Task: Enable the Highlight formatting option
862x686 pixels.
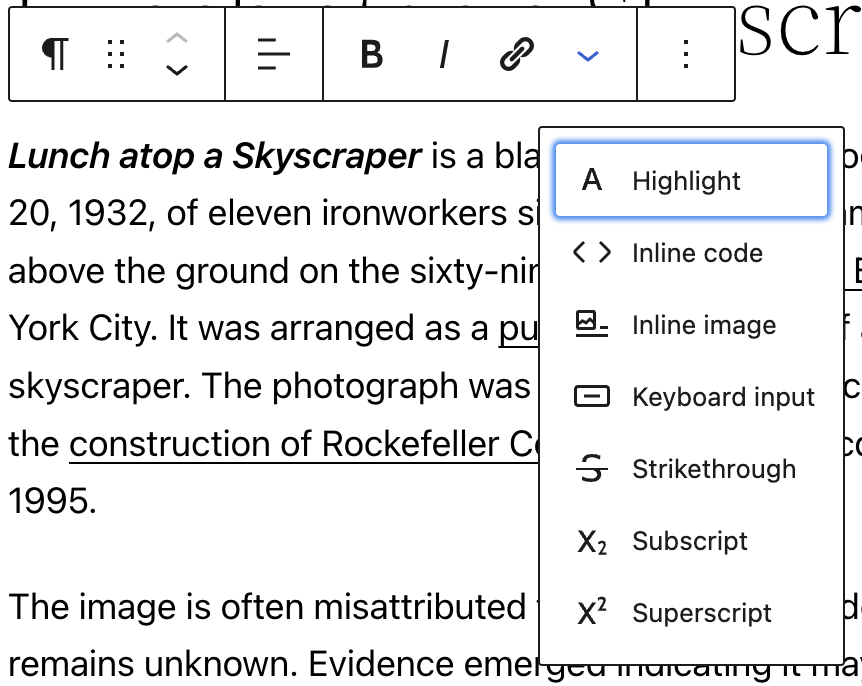Action: [690, 180]
